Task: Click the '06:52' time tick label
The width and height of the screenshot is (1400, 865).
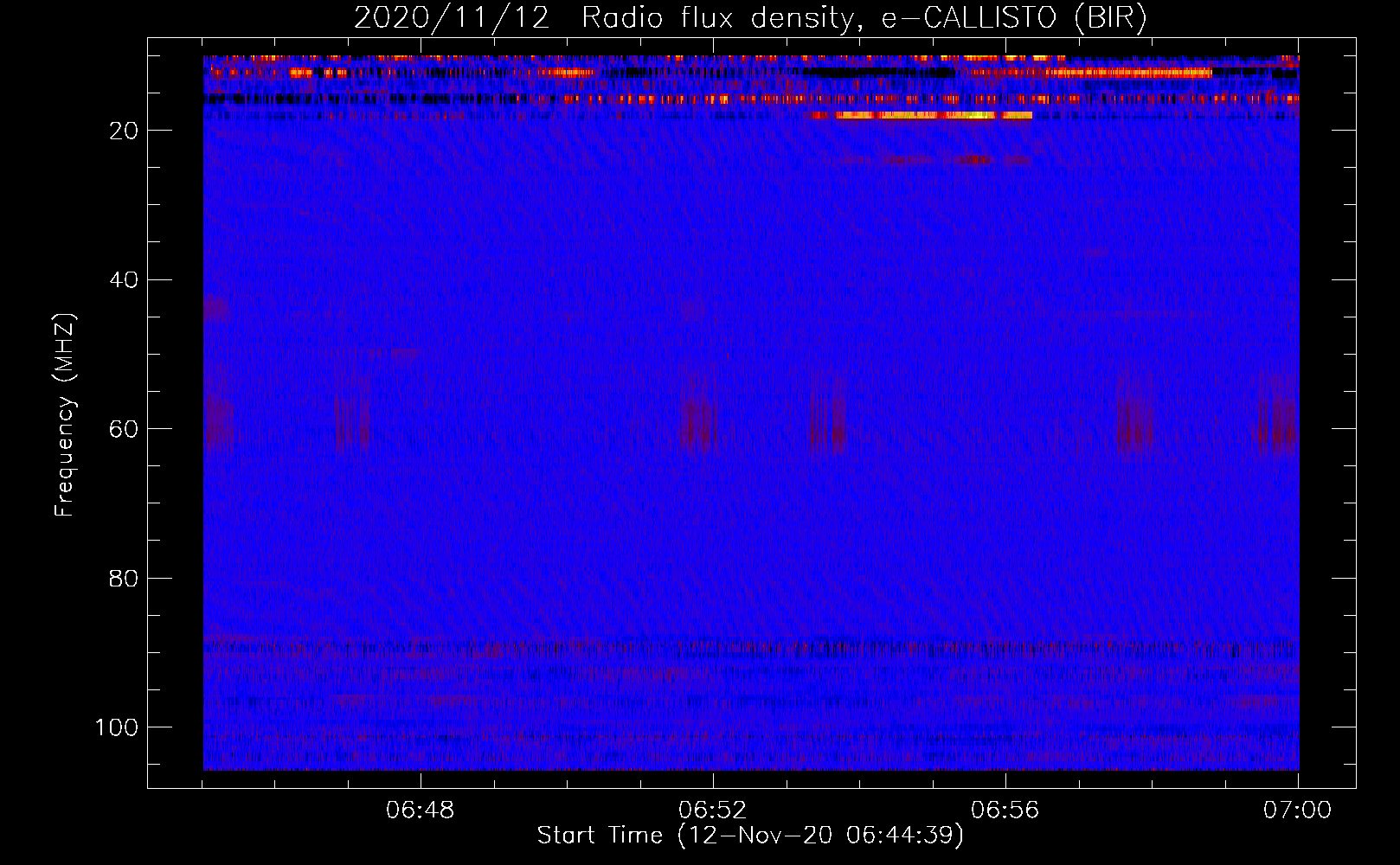Action: (x=712, y=811)
